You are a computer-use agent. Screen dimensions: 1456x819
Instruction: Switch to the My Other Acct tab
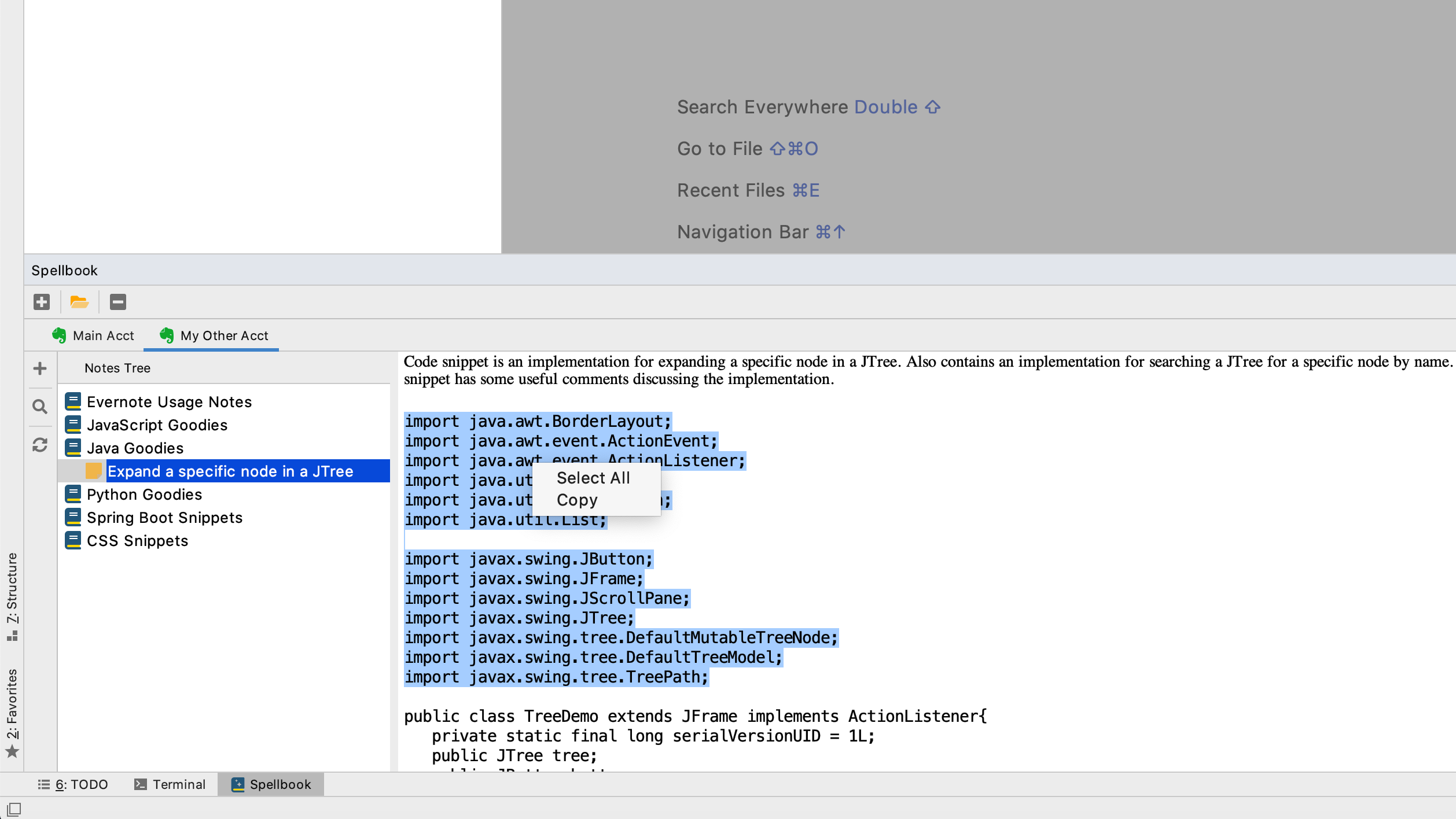(x=214, y=335)
